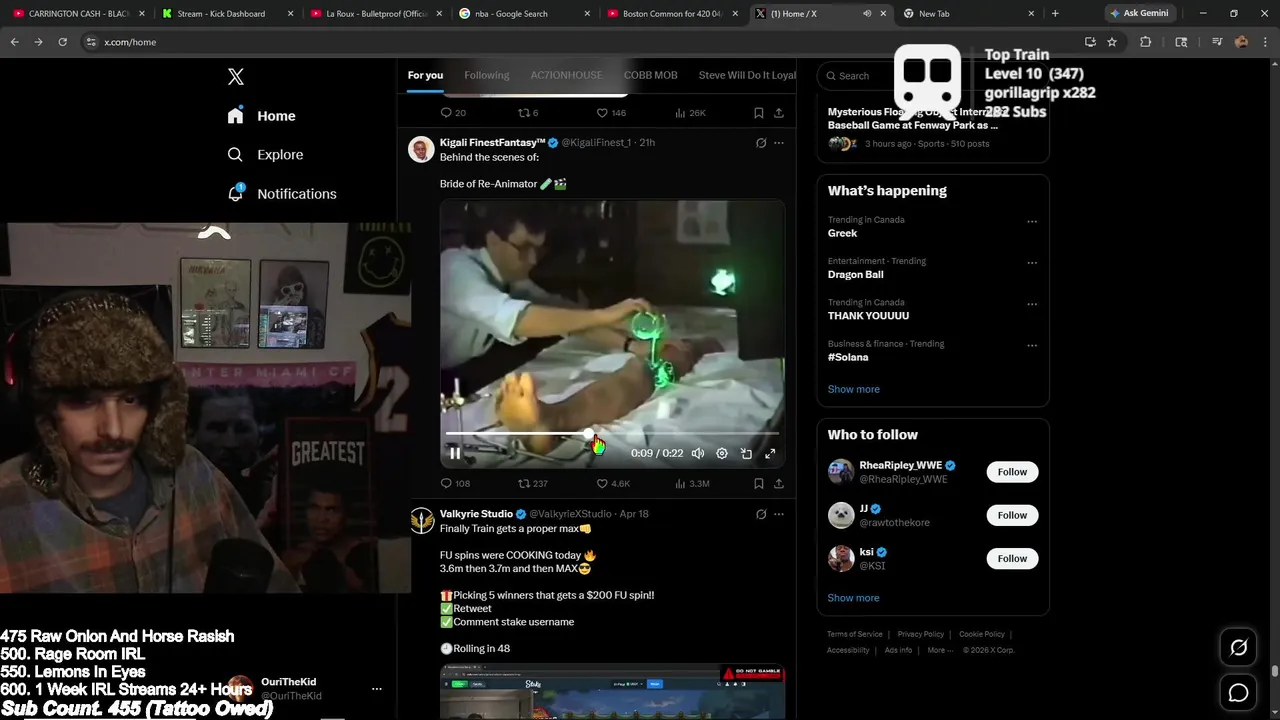The image size is (1280, 720).
Task: Repost the top post with 6 reposts
Action: [528, 113]
